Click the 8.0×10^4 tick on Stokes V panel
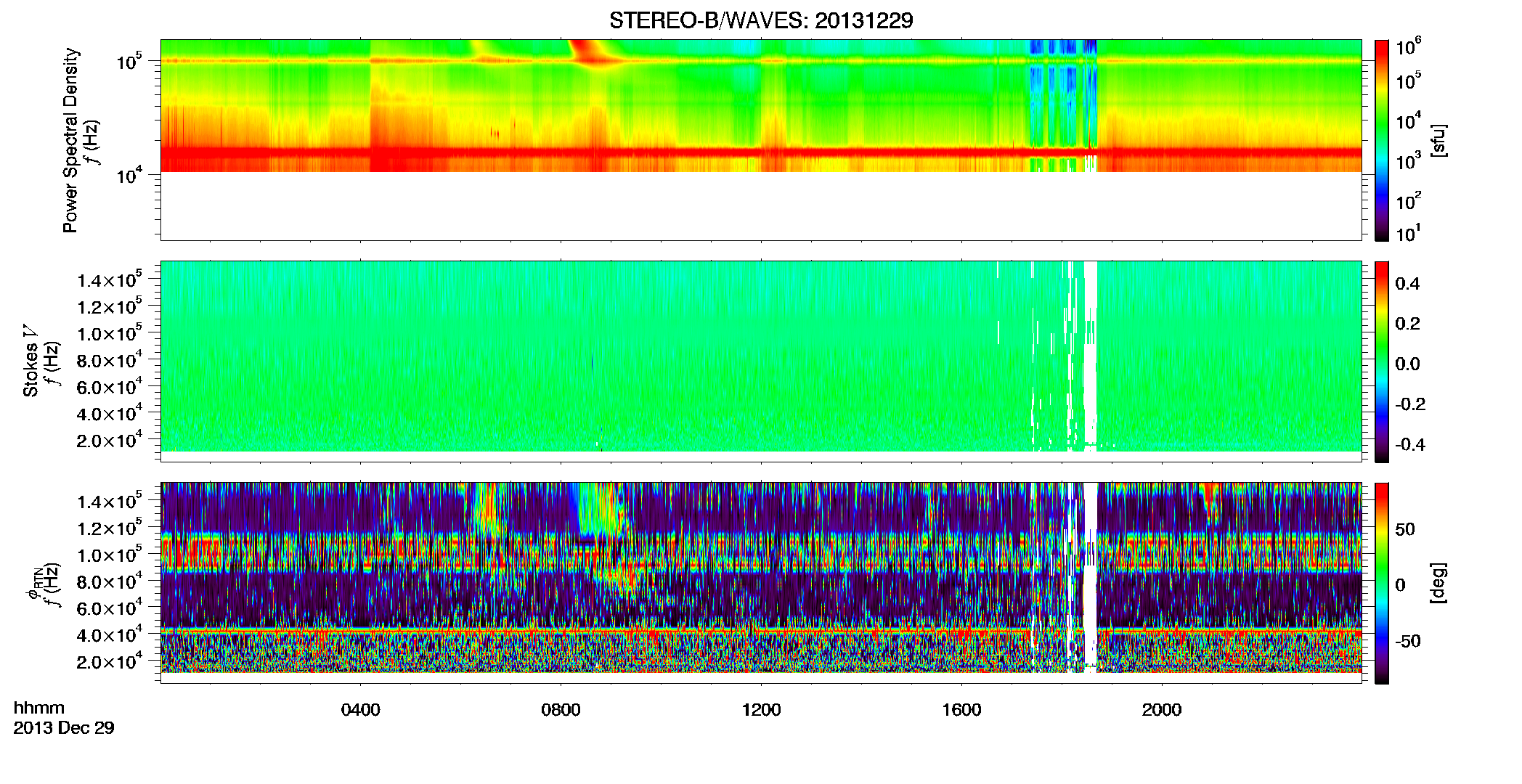This screenshot has width=1522, height=784. tap(110, 359)
